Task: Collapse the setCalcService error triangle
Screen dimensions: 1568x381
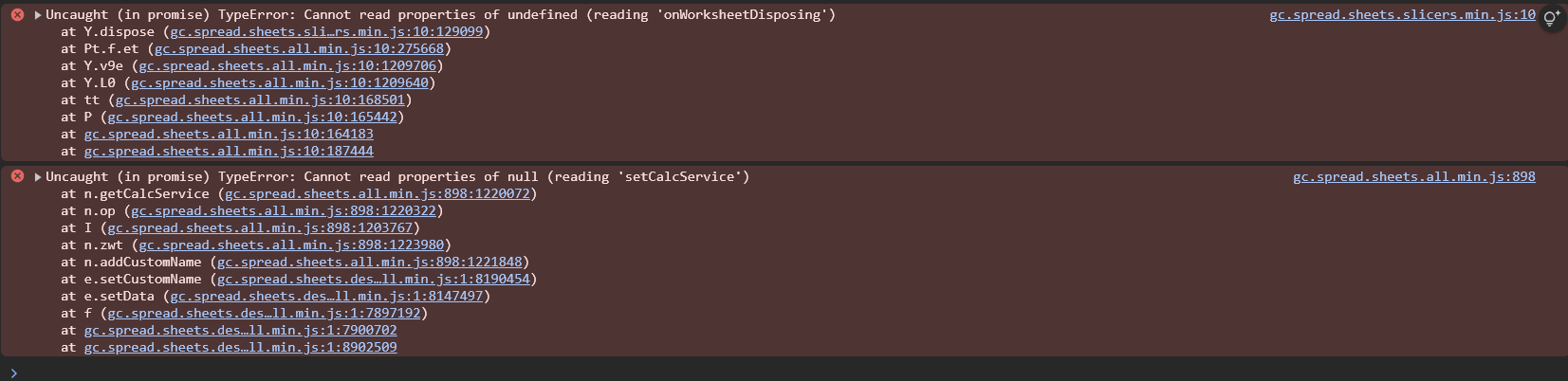Action: click(38, 177)
